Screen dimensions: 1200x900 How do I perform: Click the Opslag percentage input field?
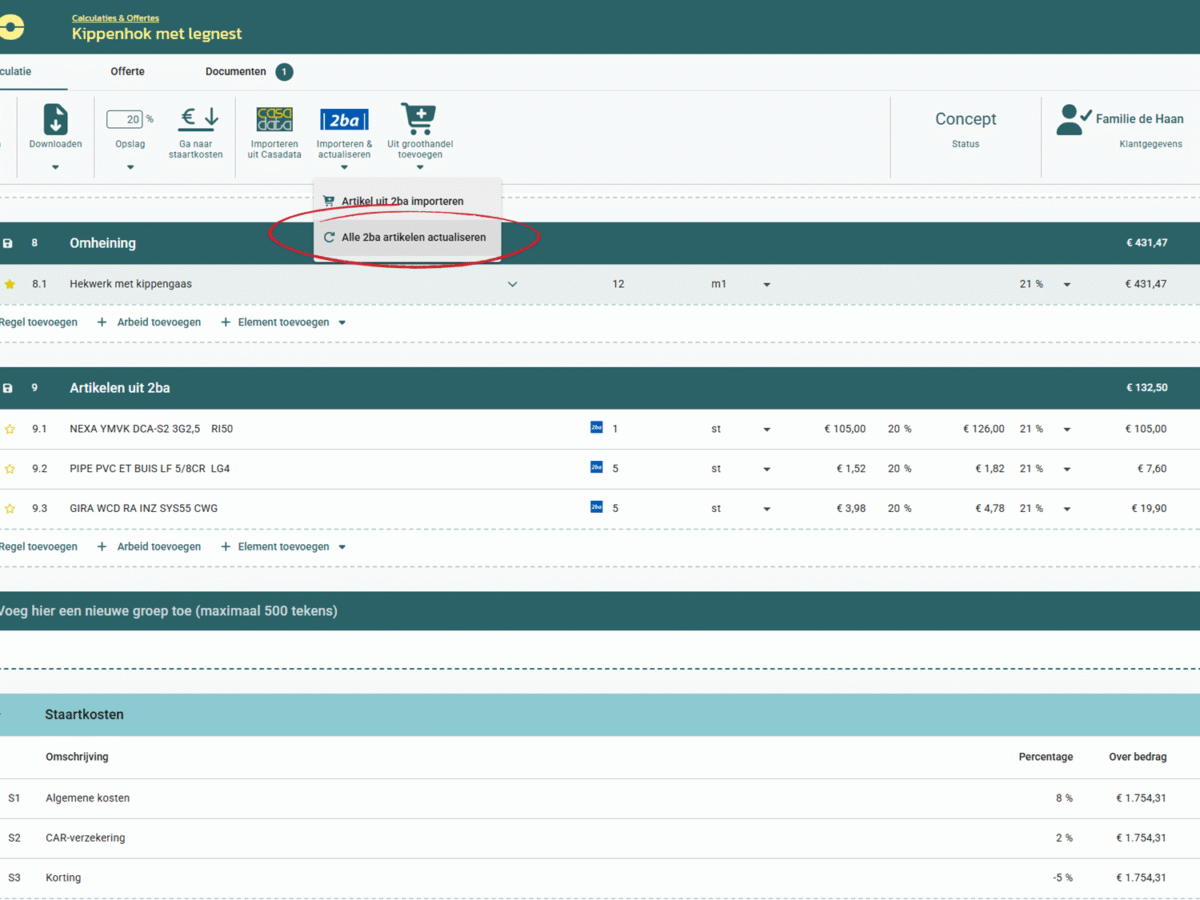(x=124, y=120)
